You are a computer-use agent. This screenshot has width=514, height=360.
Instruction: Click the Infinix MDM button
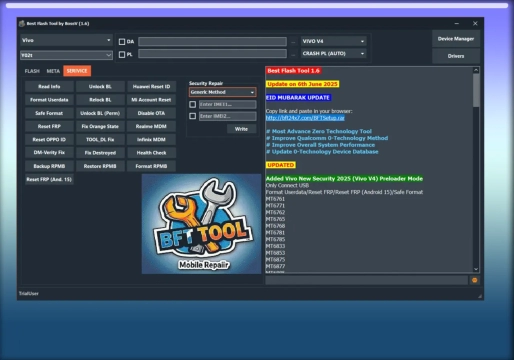click(x=151, y=140)
